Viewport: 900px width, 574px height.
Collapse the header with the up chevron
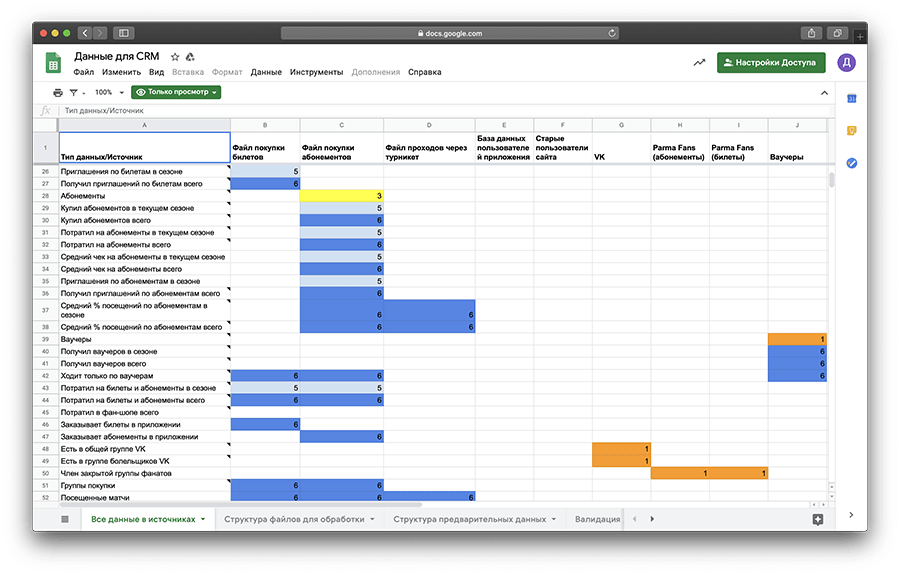[824, 92]
